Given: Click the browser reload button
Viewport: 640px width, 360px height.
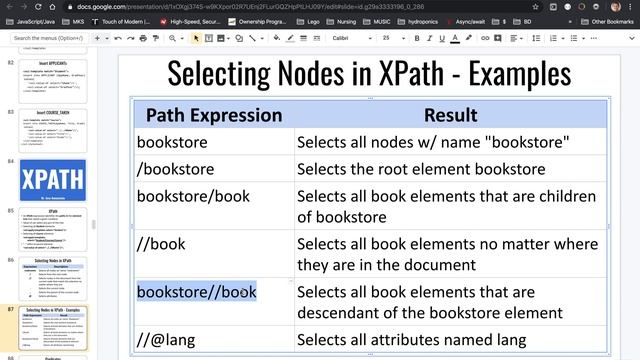Looking at the screenshot, I should pos(38,7).
